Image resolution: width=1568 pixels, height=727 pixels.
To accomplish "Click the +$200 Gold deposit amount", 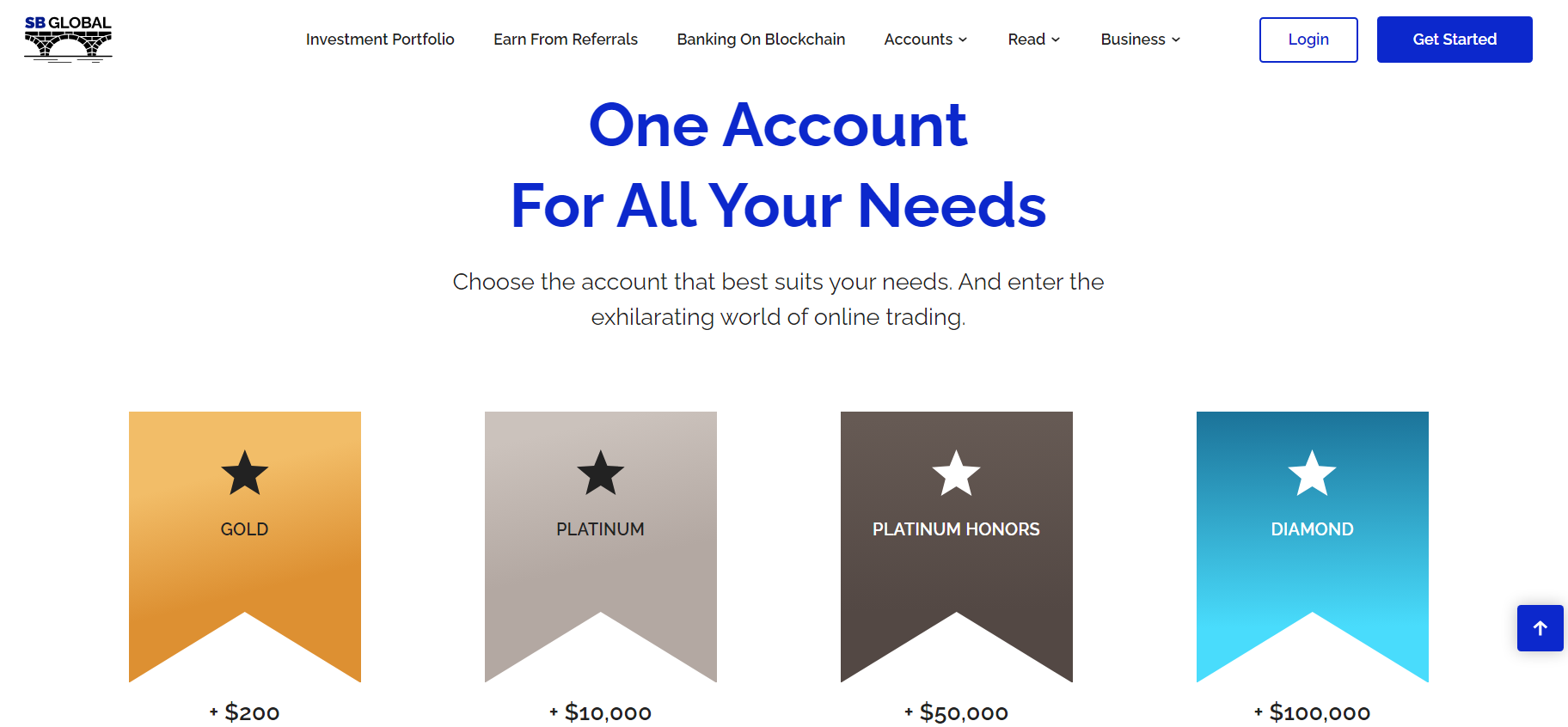I will (245, 712).
